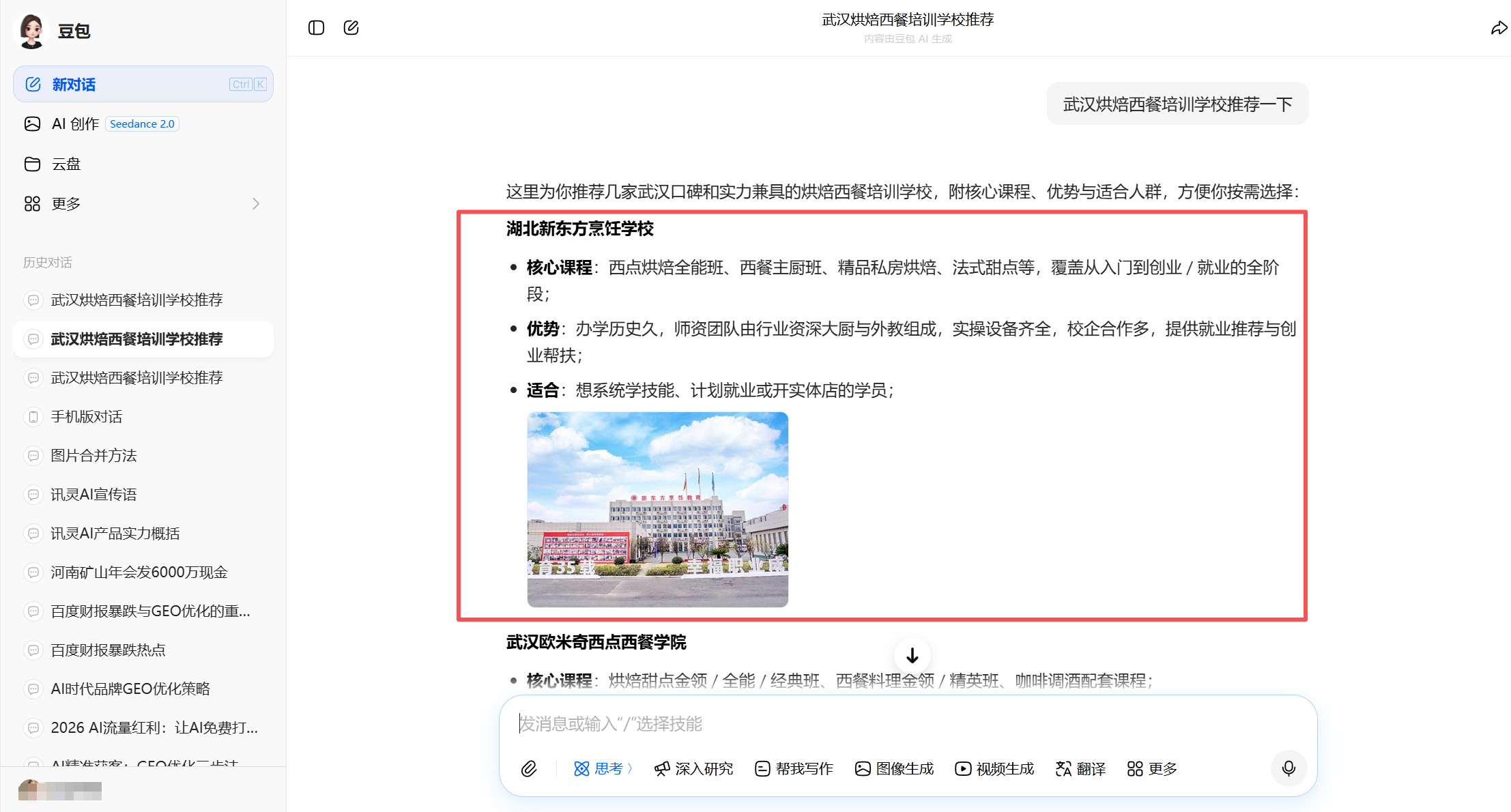
Task: Open the 更多 skills menu in input bar
Action: click(x=1152, y=769)
